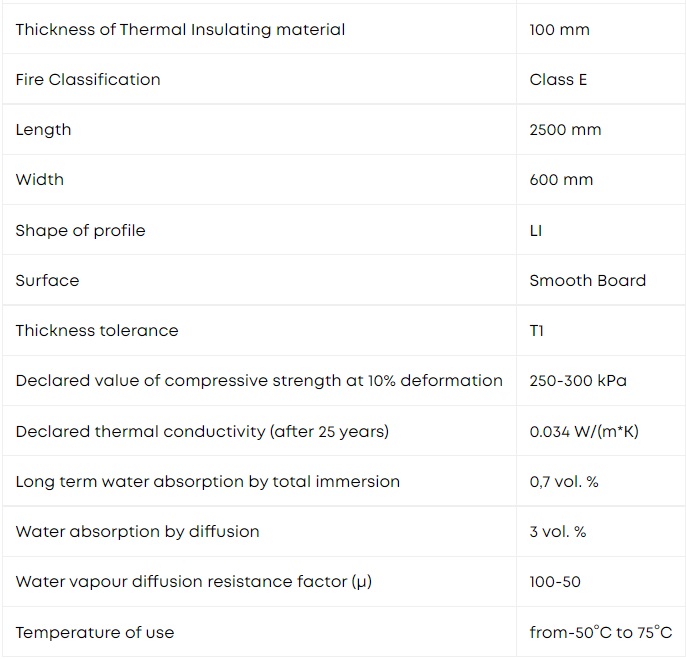The height and width of the screenshot is (659, 686).
Task: Select the compressive strength at 10% deformation label
Action: tap(259, 381)
